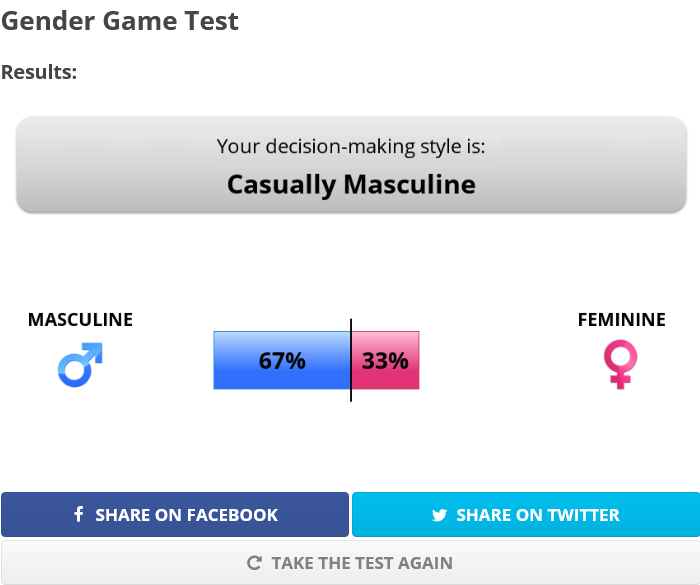Screen dimensions: 700x585
Task: Click the FEMININE label
Action: point(621,320)
